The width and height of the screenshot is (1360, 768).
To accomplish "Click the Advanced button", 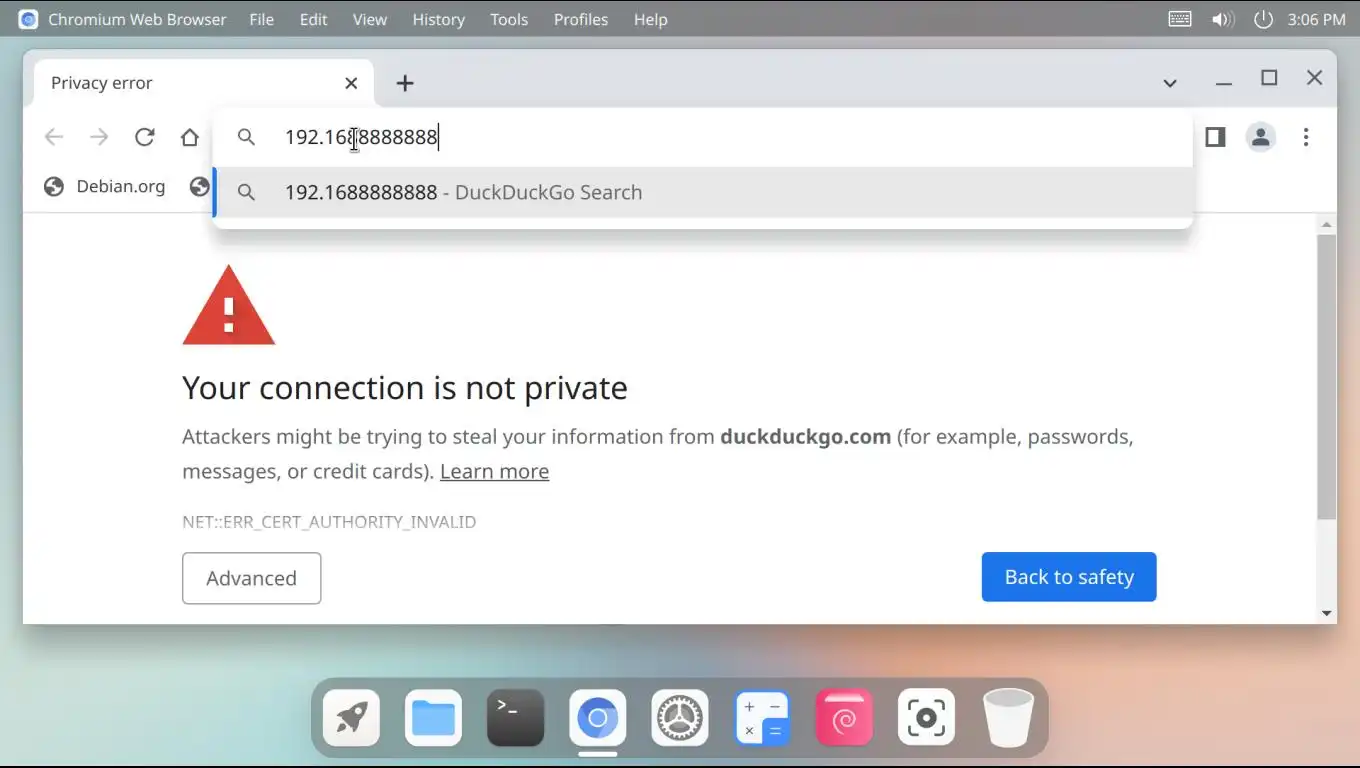I will tap(251, 578).
